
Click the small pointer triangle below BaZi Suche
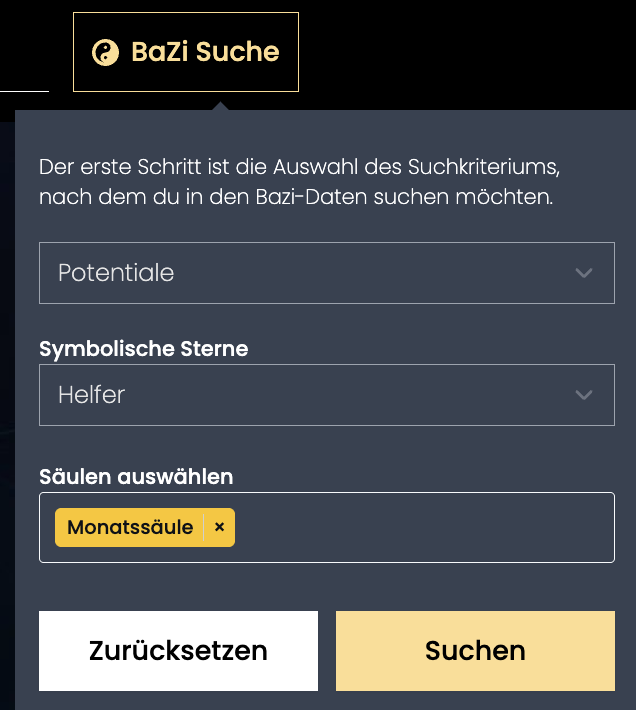(x=220, y=106)
